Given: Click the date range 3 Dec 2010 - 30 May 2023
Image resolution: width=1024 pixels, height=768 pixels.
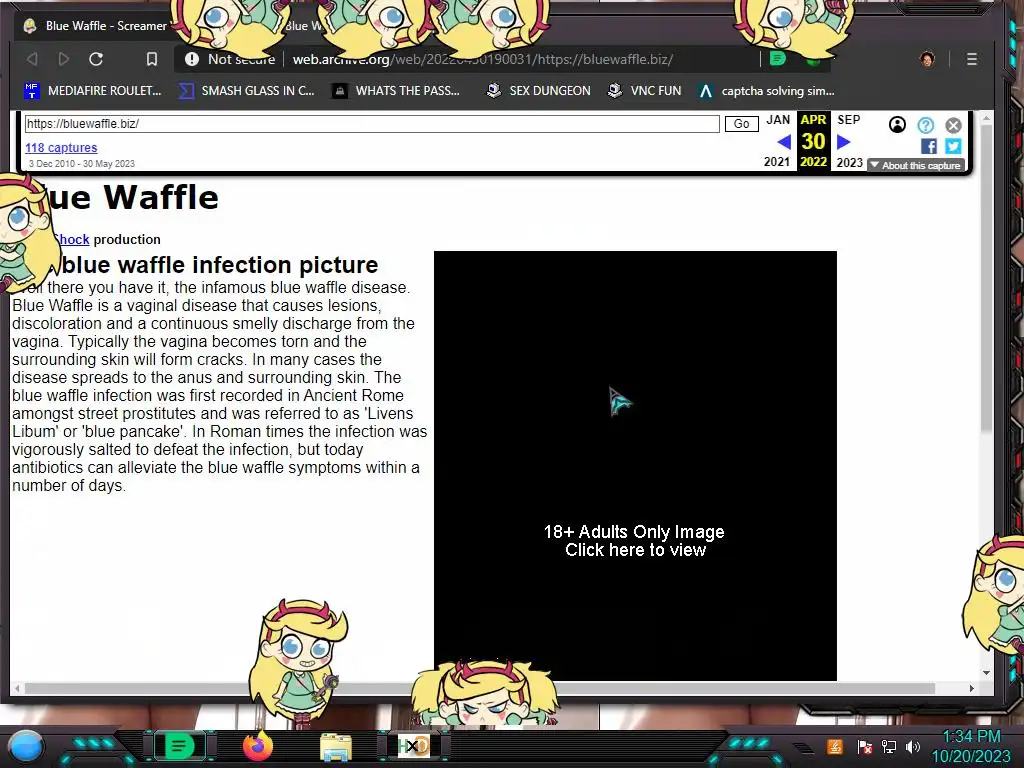Looking at the screenshot, I should coord(82,164).
